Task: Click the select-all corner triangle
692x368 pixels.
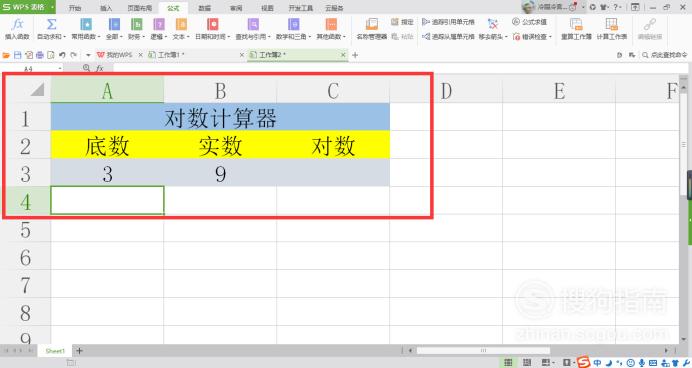Action: [x=37, y=90]
